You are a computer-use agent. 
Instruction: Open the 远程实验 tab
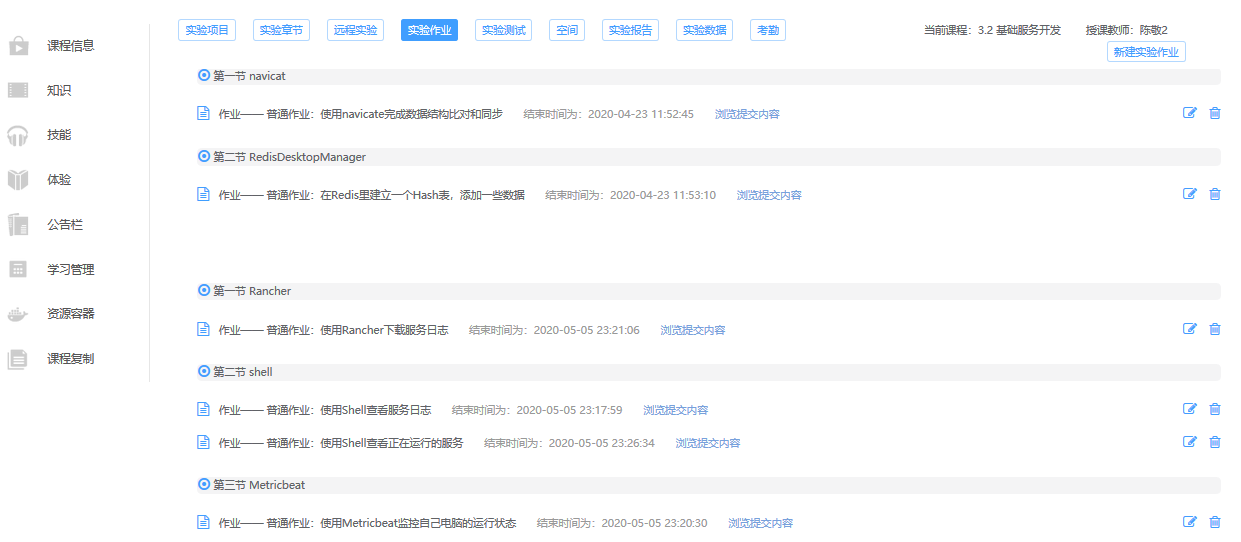(355, 30)
